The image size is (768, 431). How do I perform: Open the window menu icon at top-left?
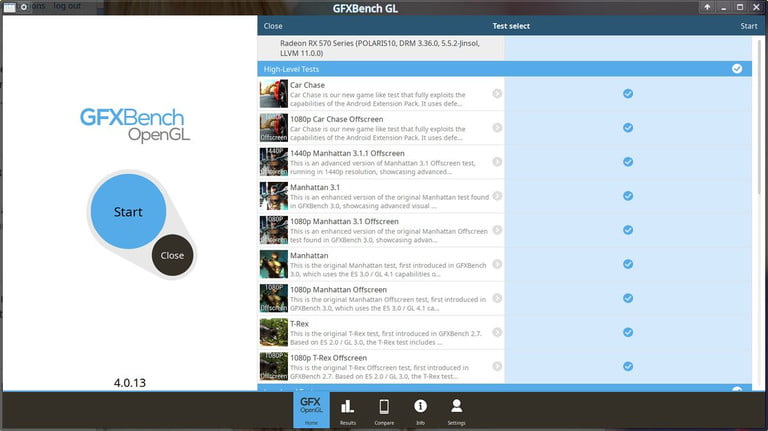coord(9,7)
